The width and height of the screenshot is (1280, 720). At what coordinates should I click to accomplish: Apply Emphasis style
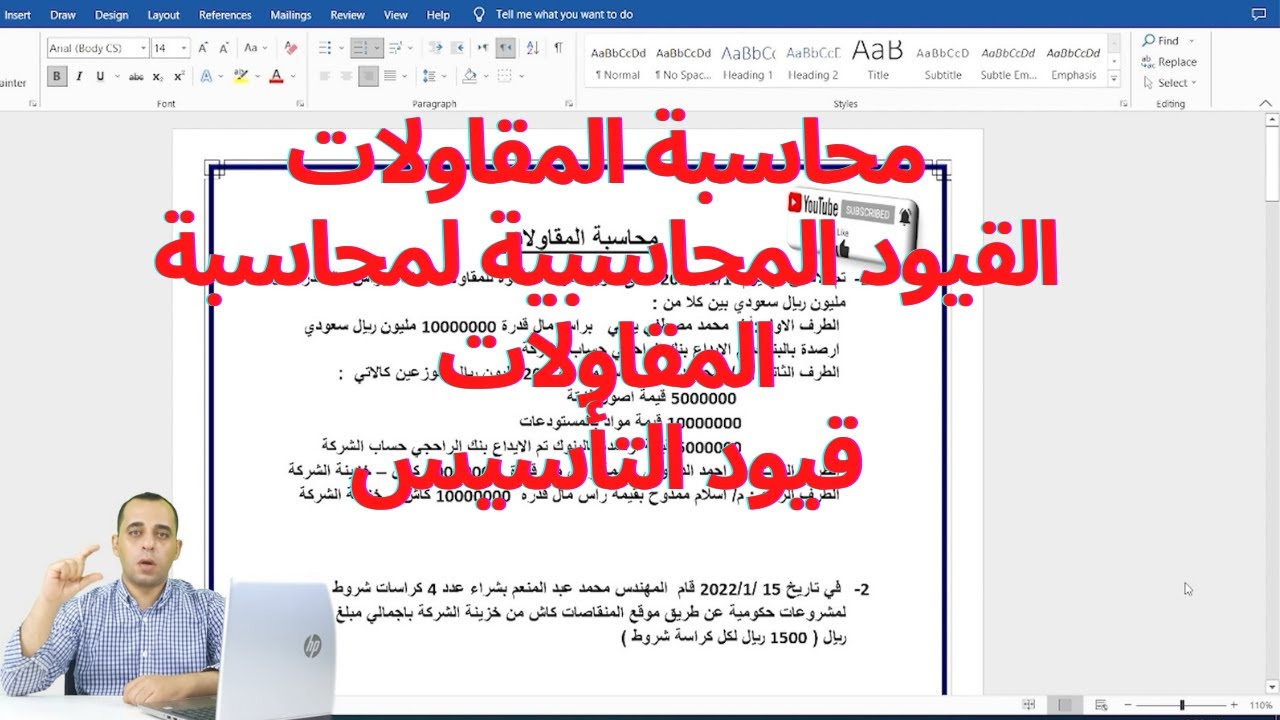[x=1073, y=62]
